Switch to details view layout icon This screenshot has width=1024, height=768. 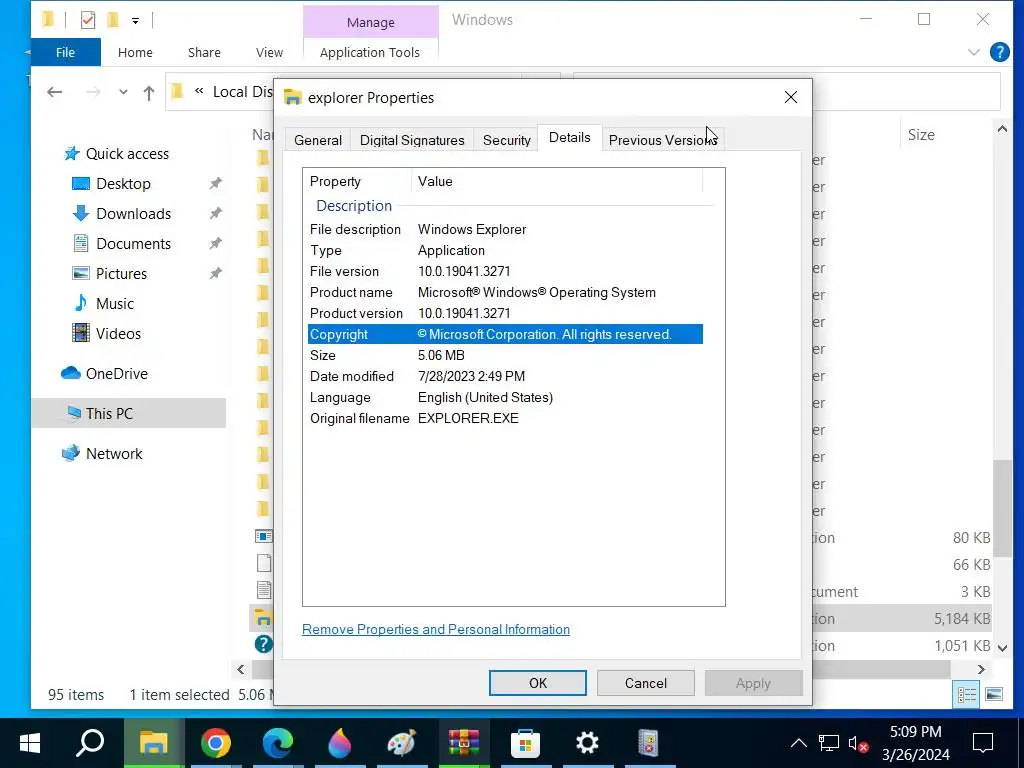[967, 695]
